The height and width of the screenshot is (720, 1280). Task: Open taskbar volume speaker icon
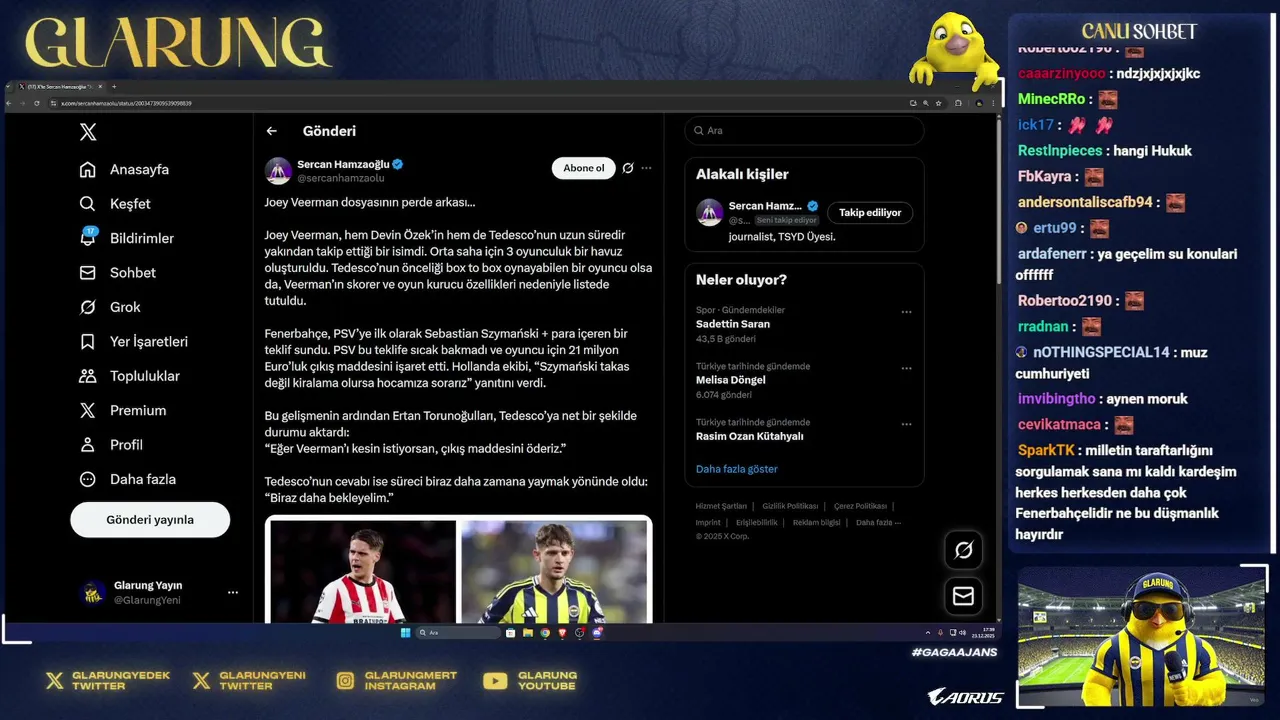[962, 632]
